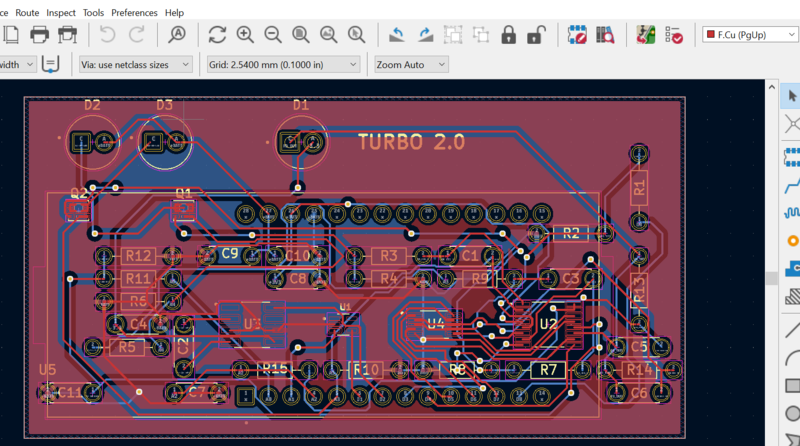800x446 pixels.
Task: Select the U2 chip label
Action: (x=548, y=324)
